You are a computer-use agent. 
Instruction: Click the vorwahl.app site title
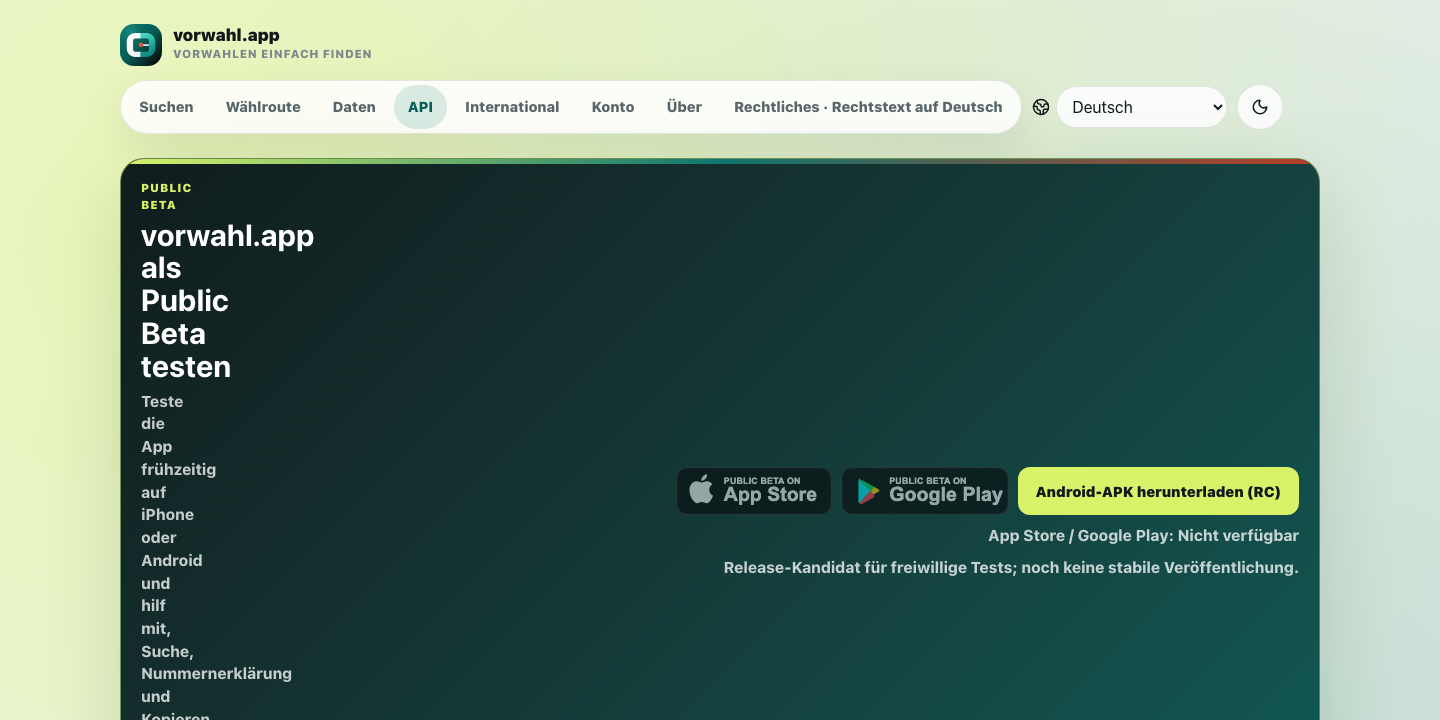226,36
